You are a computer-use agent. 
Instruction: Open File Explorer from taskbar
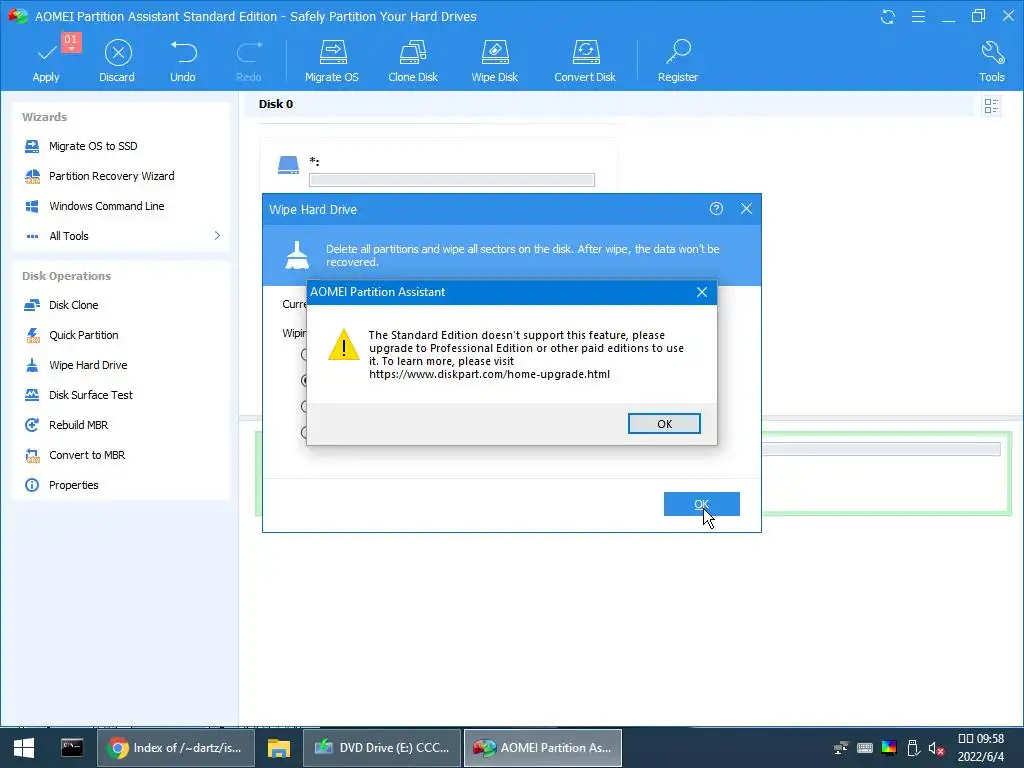pos(279,748)
